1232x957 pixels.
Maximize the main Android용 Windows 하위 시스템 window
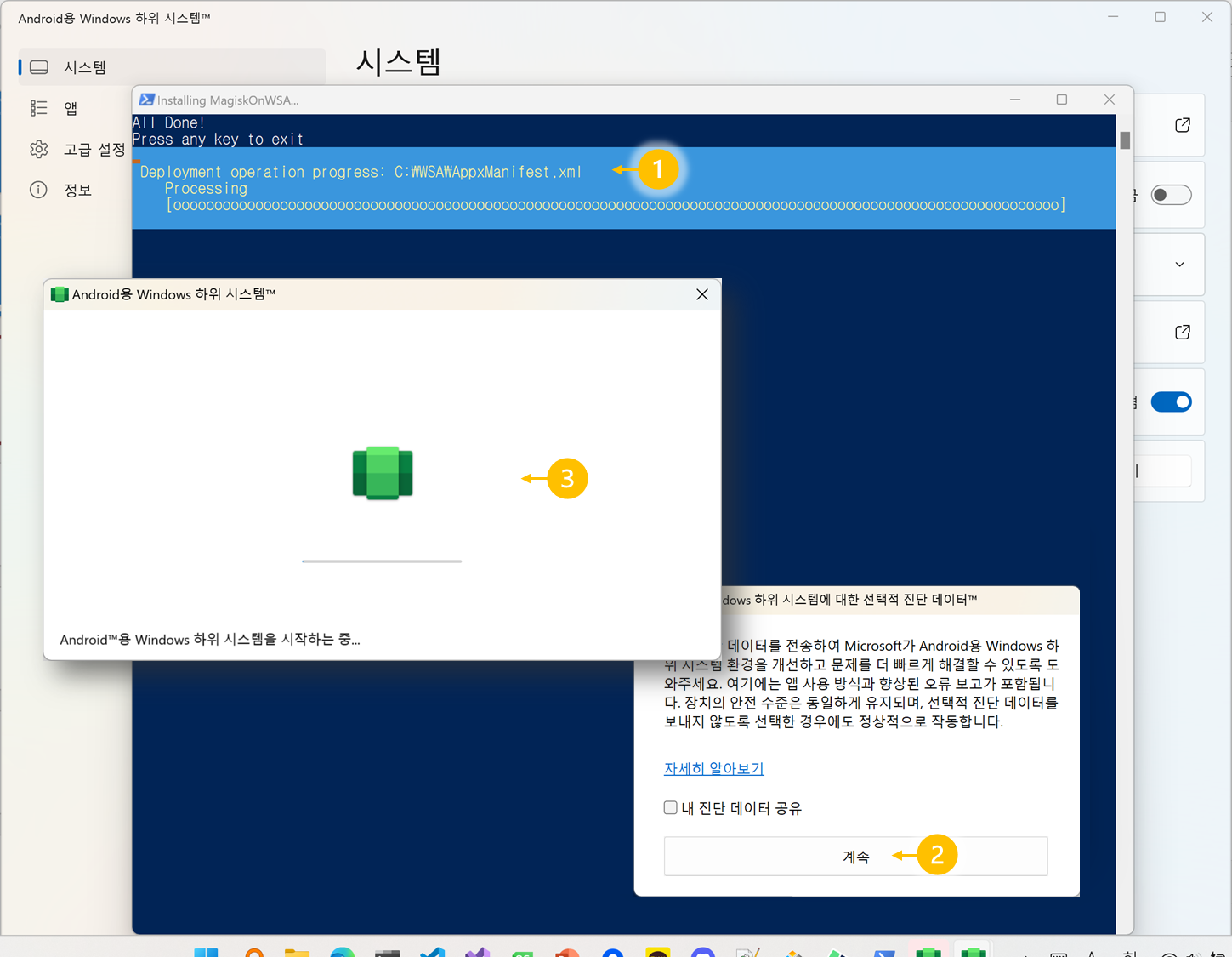pos(1160,17)
